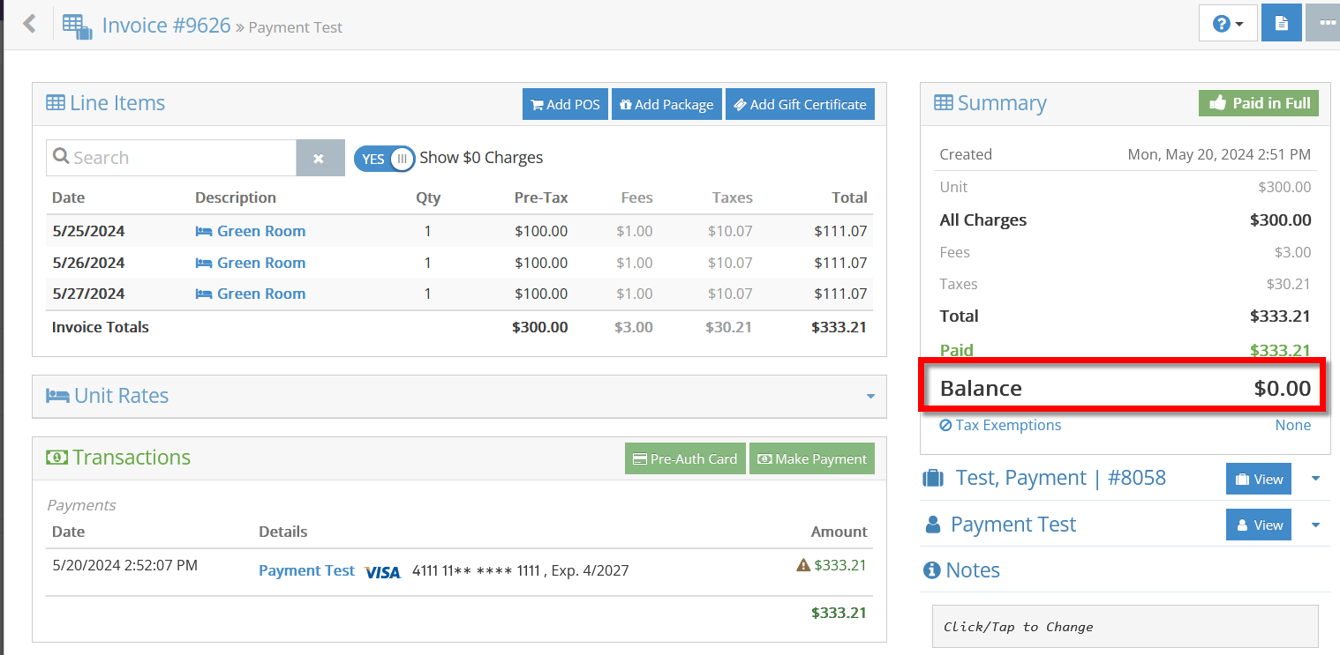Select the Invoice Totals $333.21 value
The height and width of the screenshot is (655, 1340).
pos(840,327)
